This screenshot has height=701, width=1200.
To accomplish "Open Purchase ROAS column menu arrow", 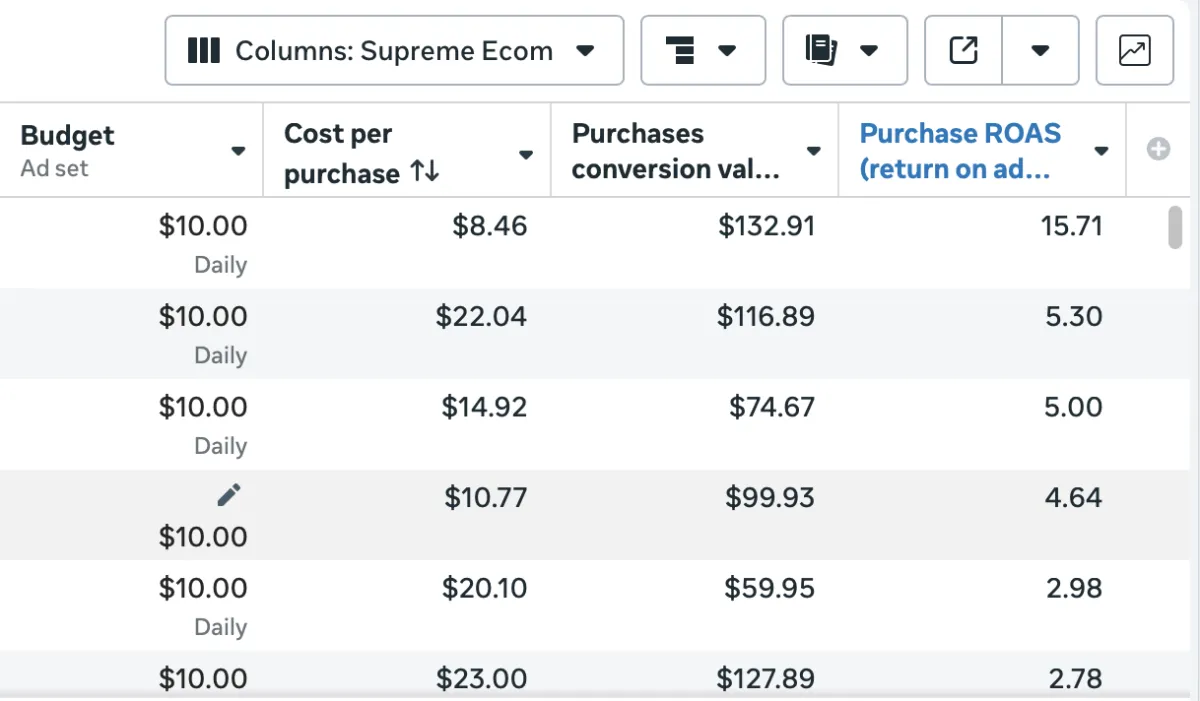I will pos(1101,151).
